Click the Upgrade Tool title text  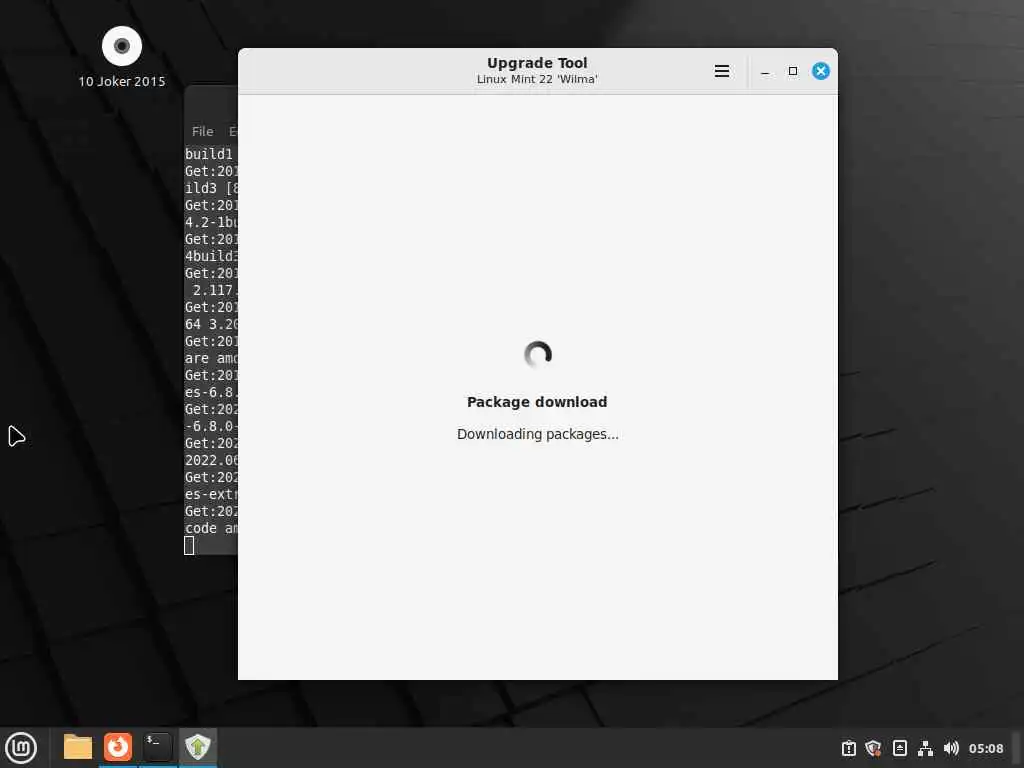pyautogui.click(x=537, y=63)
